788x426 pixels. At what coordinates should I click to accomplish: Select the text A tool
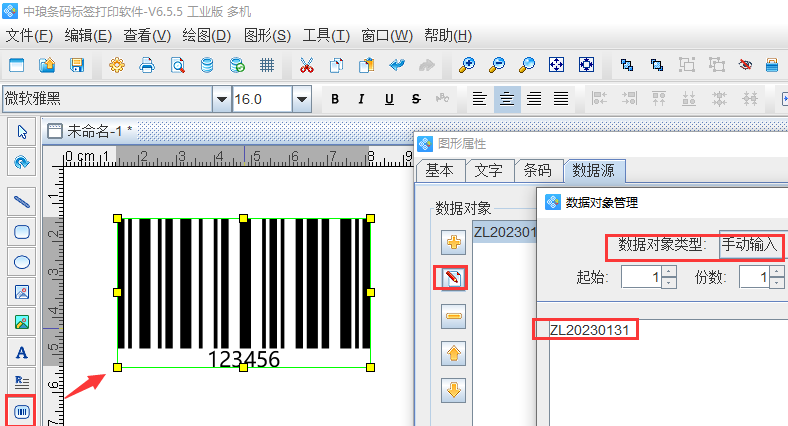22,353
